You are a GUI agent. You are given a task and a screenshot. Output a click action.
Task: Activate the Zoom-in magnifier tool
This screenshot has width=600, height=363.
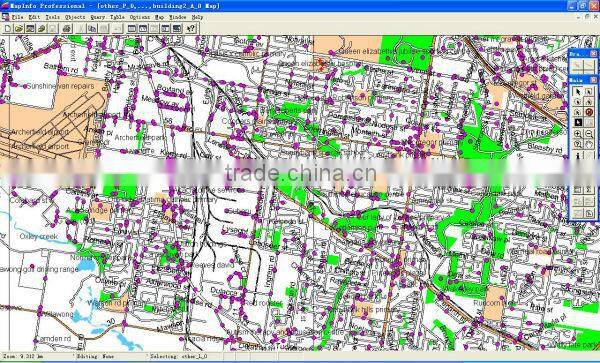(x=578, y=134)
